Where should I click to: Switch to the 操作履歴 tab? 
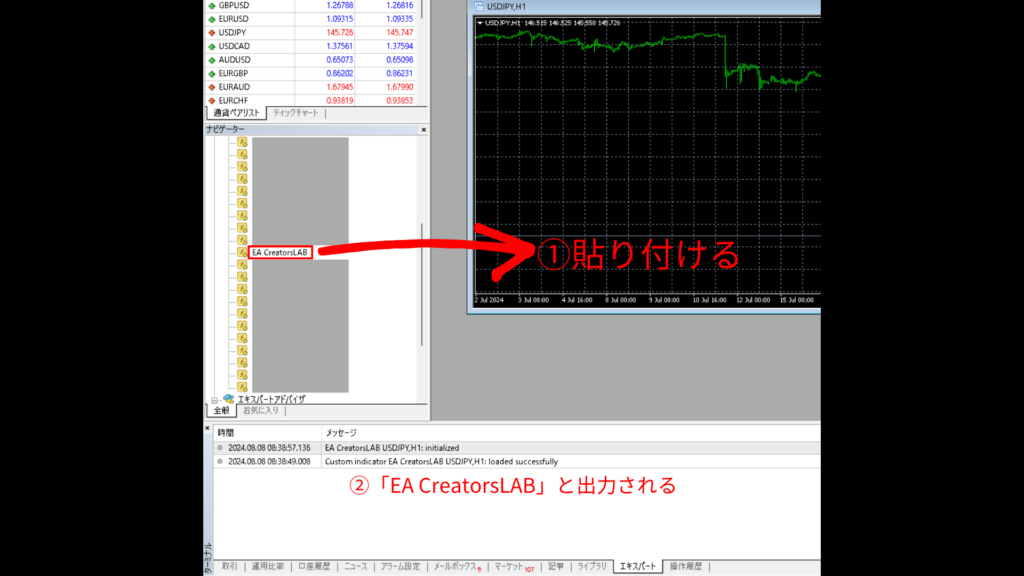[685, 567]
